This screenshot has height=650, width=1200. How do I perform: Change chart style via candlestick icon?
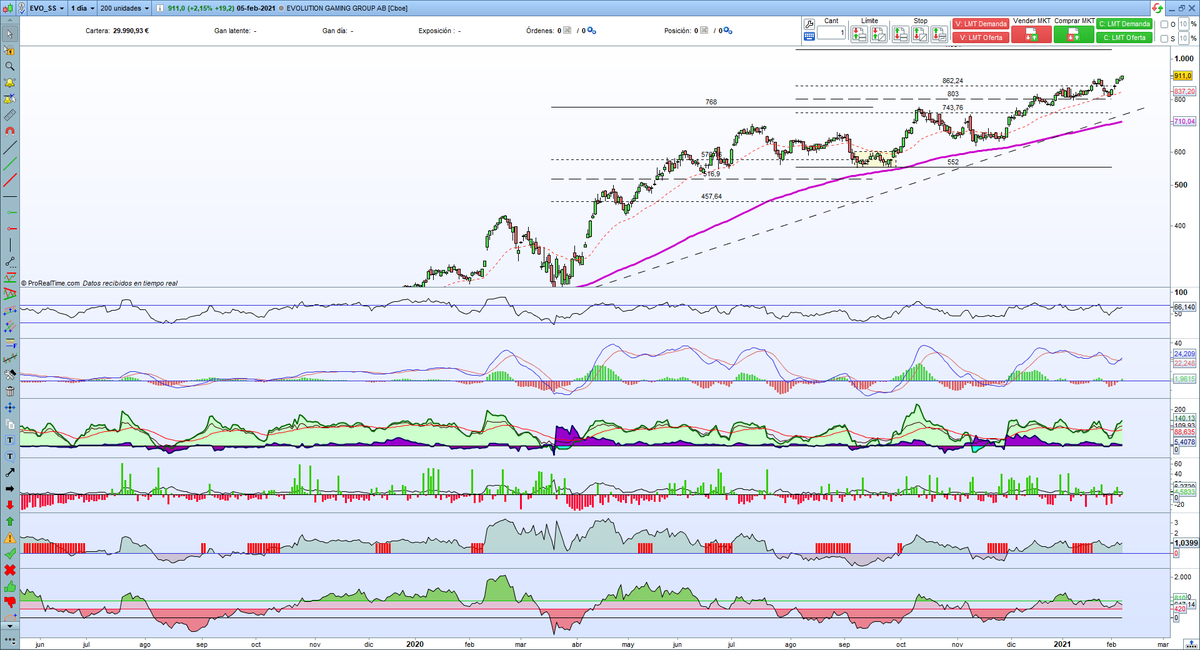[8, 8]
